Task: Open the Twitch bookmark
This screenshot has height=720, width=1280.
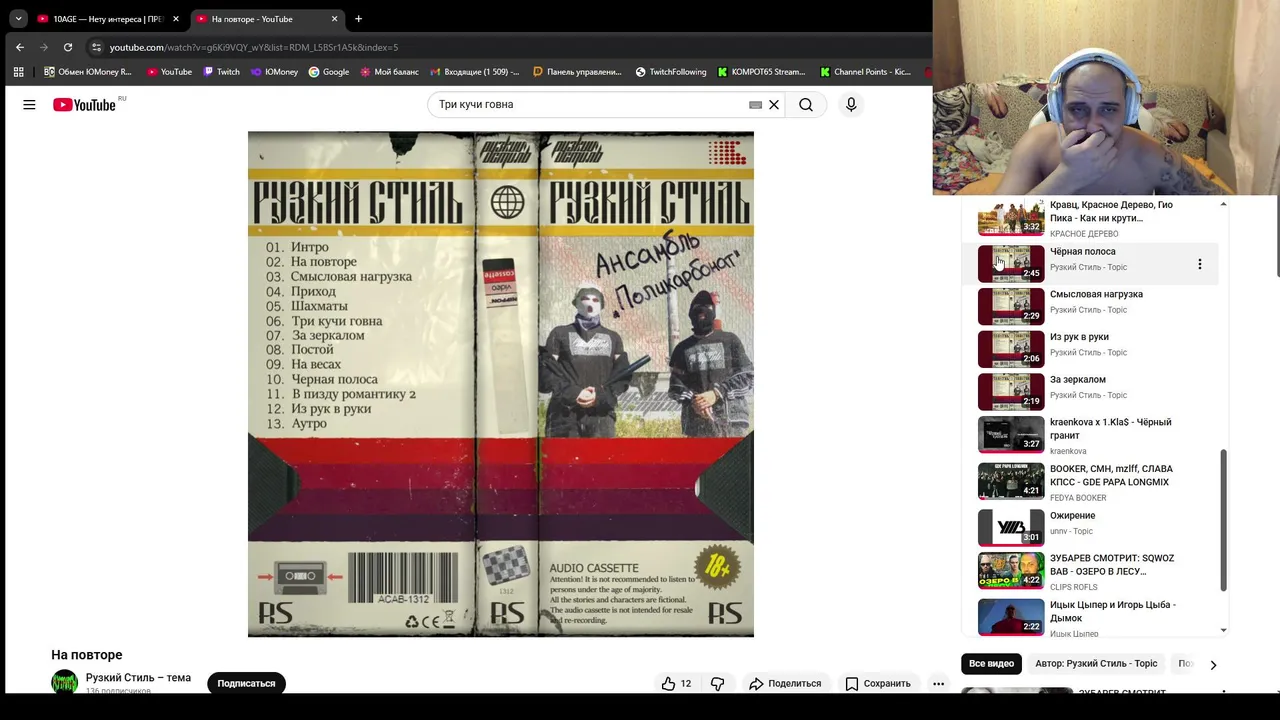Action: (221, 72)
